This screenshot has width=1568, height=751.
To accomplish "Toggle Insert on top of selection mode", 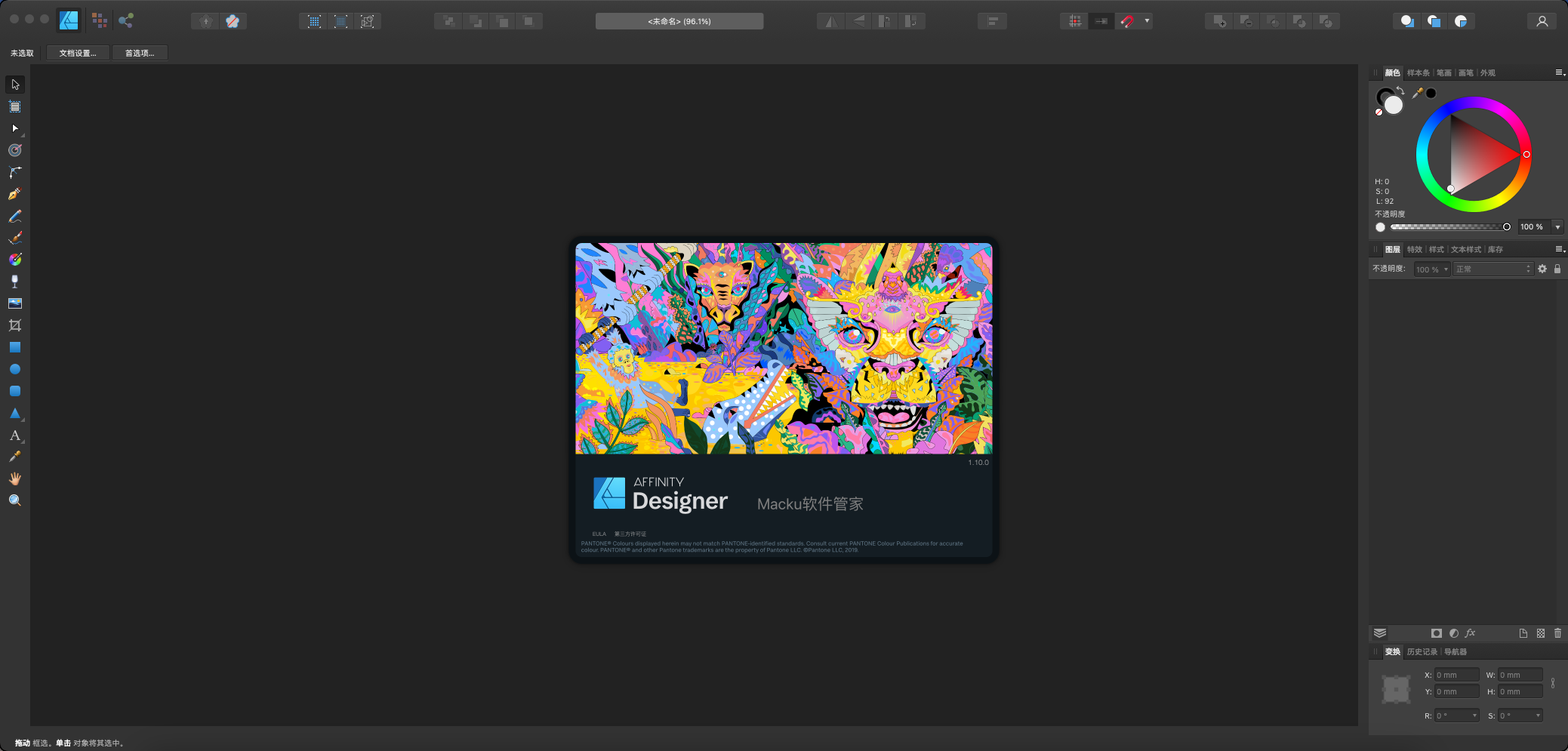I will pos(1434,21).
